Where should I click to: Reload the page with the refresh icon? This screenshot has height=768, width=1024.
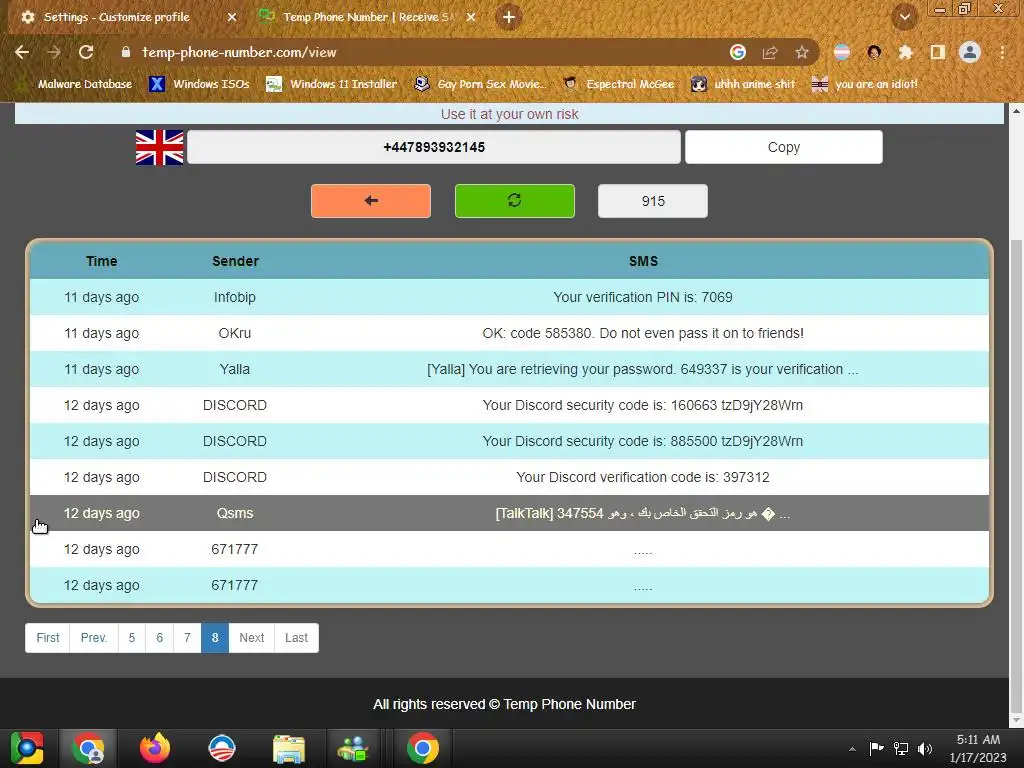click(86, 52)
